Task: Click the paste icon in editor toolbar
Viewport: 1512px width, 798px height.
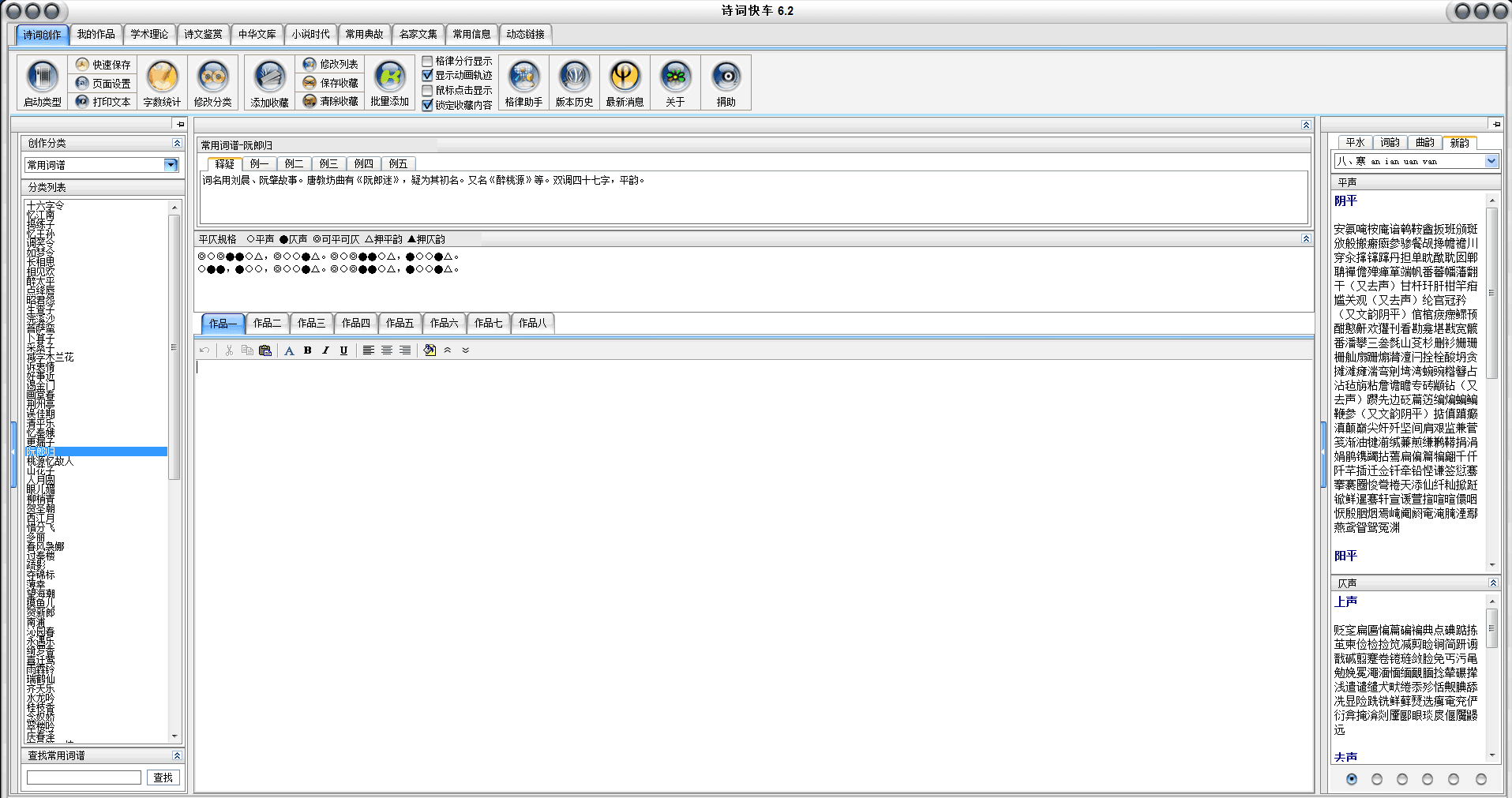Action: click(265, 350)
